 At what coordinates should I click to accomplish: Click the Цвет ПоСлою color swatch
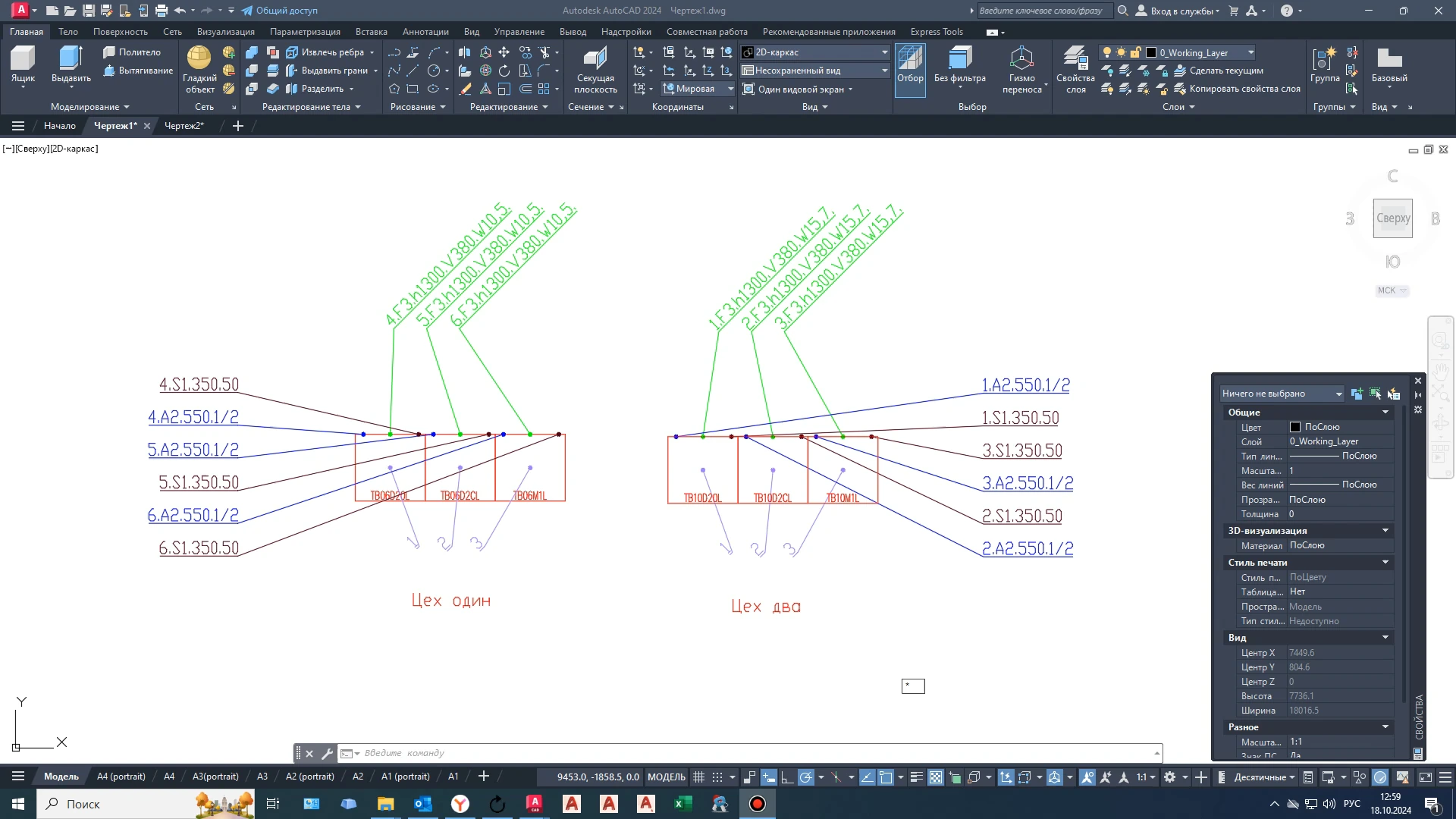1295,427
